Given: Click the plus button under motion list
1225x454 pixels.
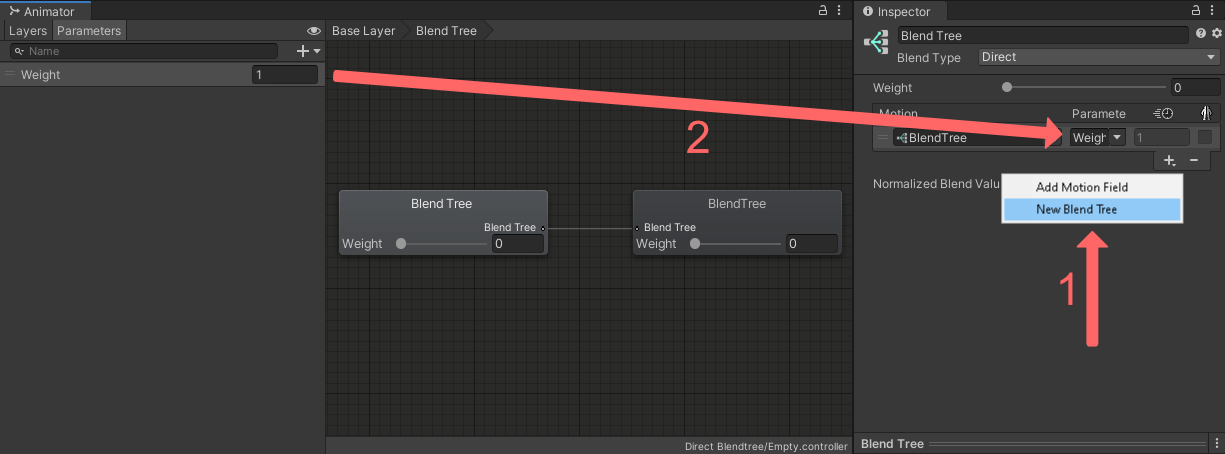Looking at the screenshot, I should pyautogui.click(x=1169, y=160).
